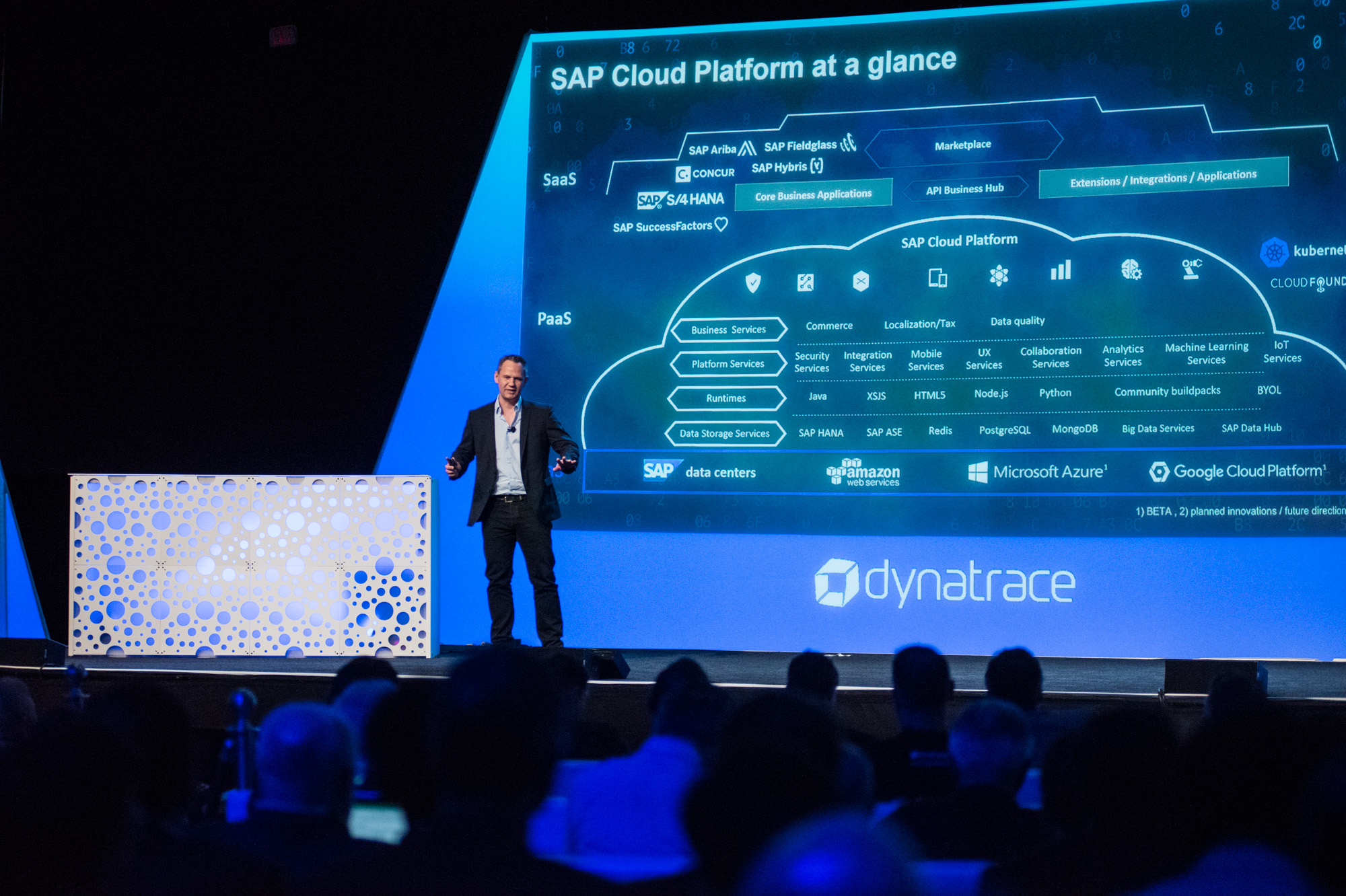
Task: Click the 'MongoDB' storage text
Action: pyautogui.click(x=1075, y=429)
